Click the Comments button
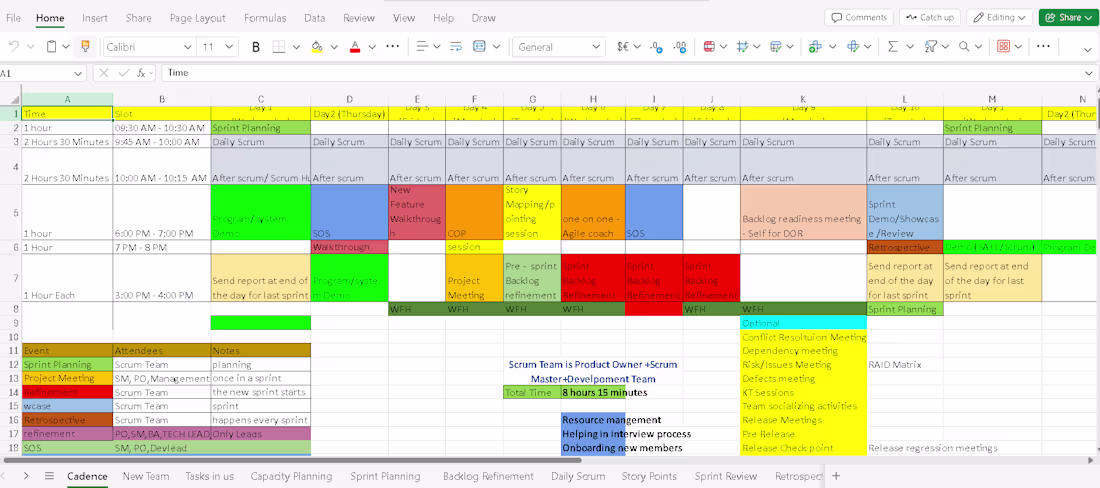 tap(859, 18)
